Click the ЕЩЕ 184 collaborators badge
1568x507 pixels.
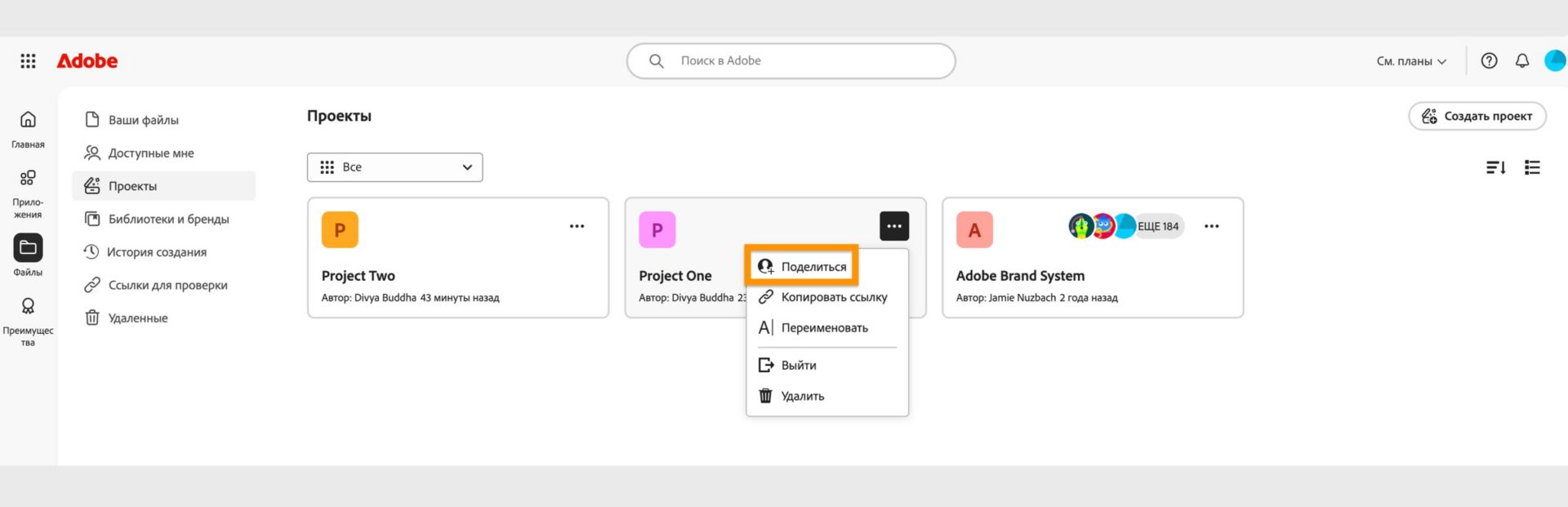[1159, 226]
